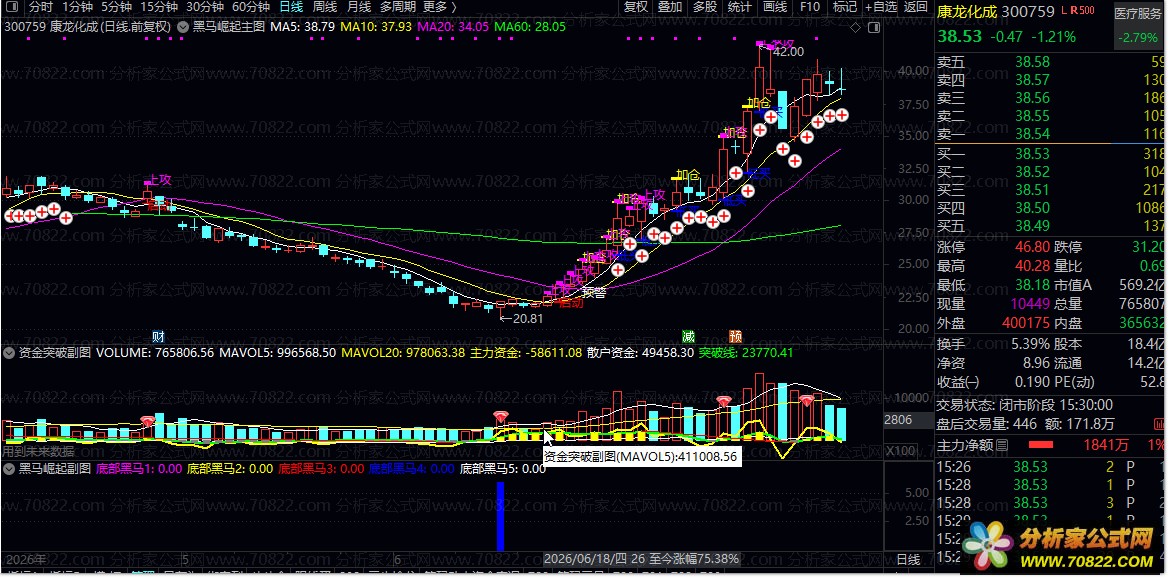Click the 交易状态 闭市阶段 row

(1024, 405)
